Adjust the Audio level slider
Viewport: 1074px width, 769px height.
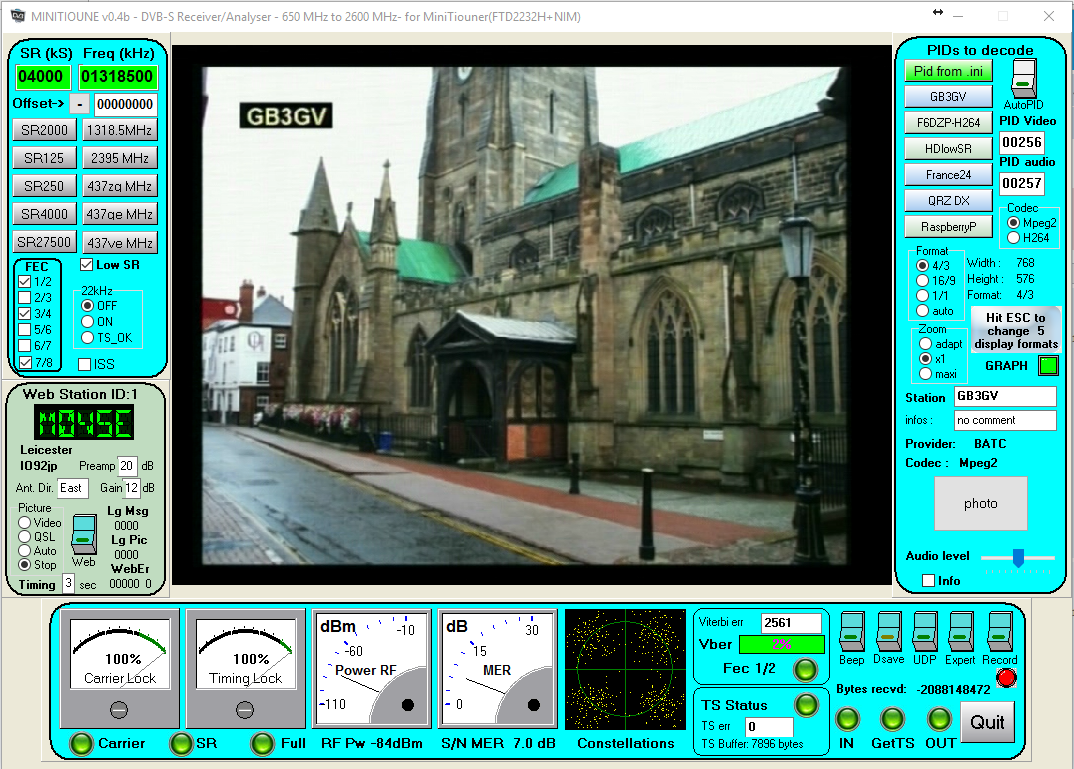pyautogui.click(x=1018, y=558)
